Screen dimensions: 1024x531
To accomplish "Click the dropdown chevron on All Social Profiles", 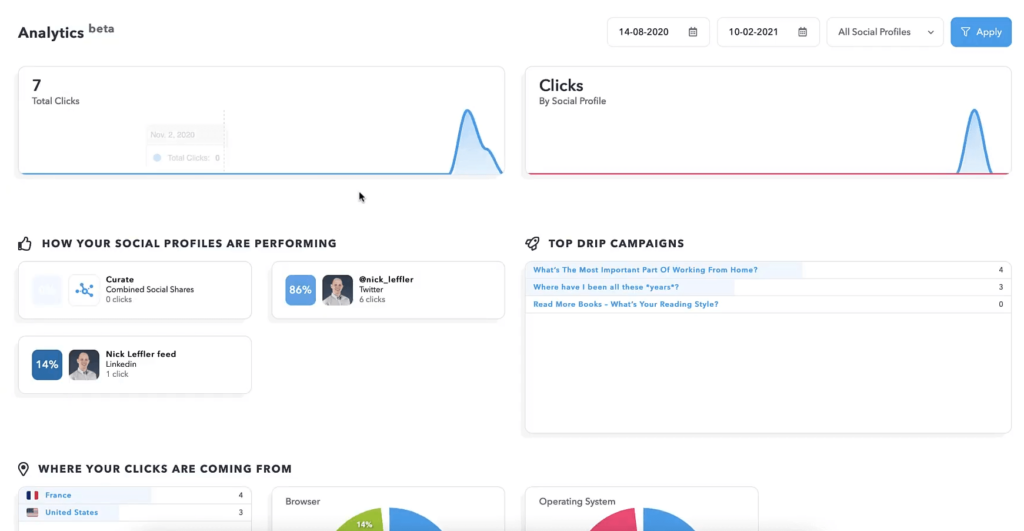I will point(931,32).
